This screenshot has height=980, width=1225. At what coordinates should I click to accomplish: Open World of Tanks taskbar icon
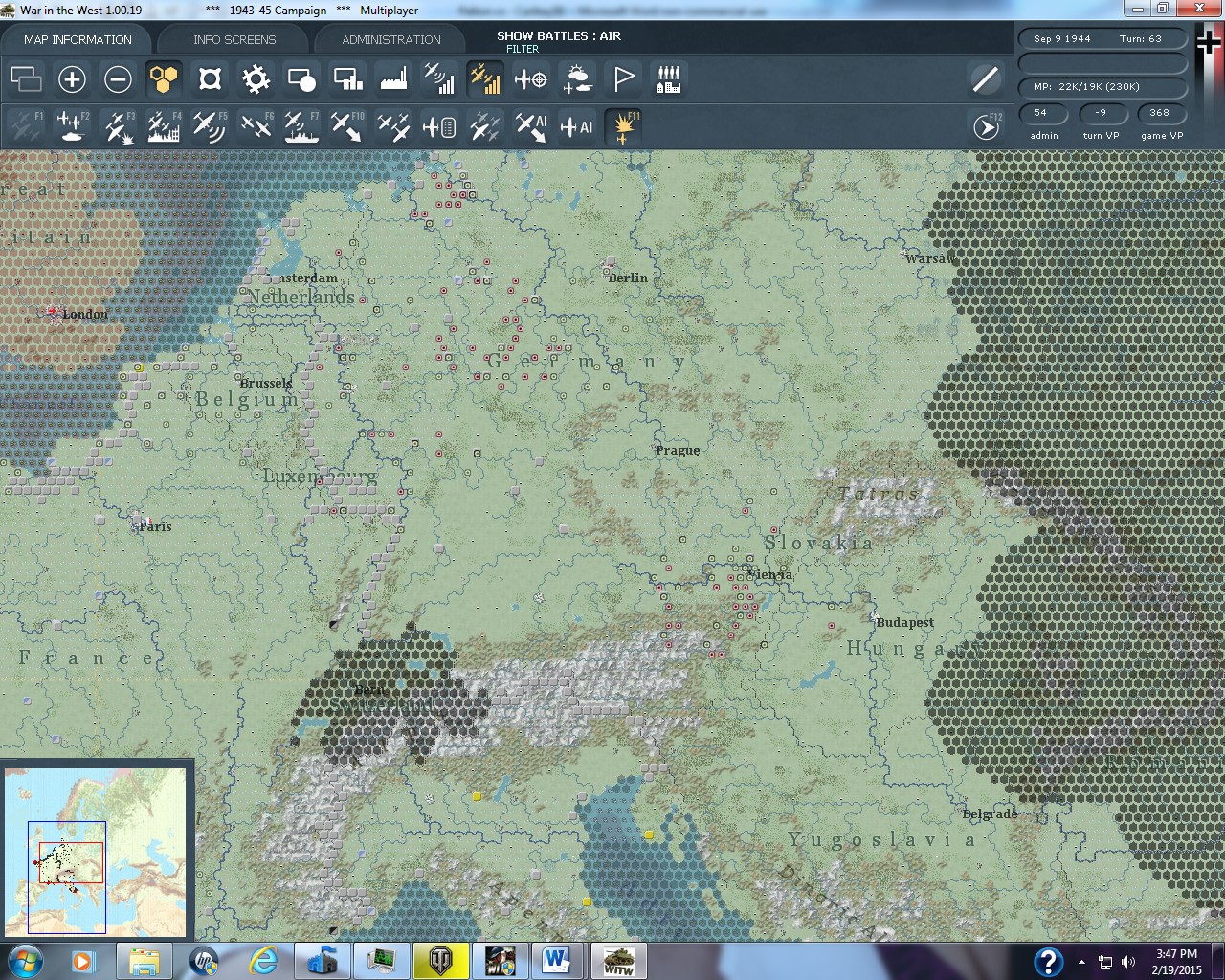coord(440,961)
